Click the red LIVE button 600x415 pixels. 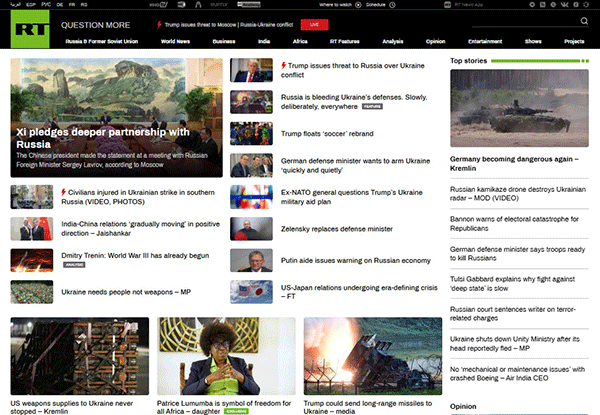click(x=314, y=24)
